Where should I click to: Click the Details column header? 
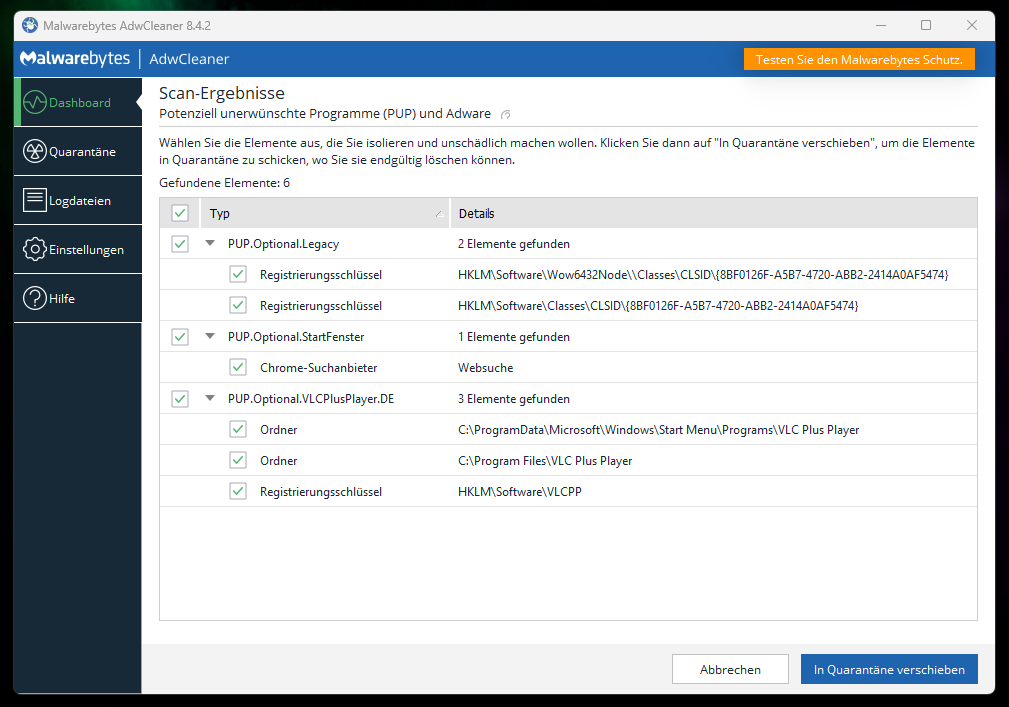tap(714, 213)
